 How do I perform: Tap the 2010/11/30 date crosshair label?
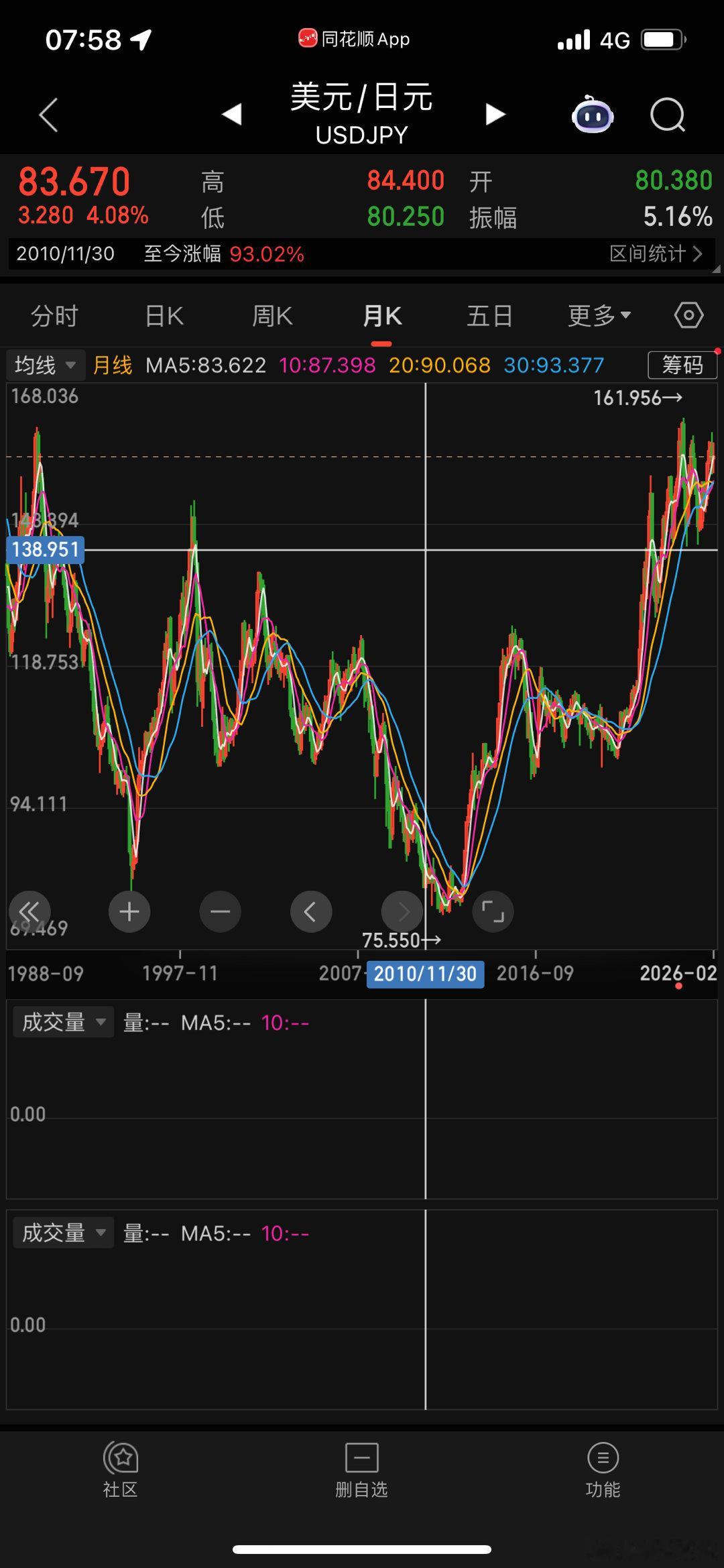[425, 974]
